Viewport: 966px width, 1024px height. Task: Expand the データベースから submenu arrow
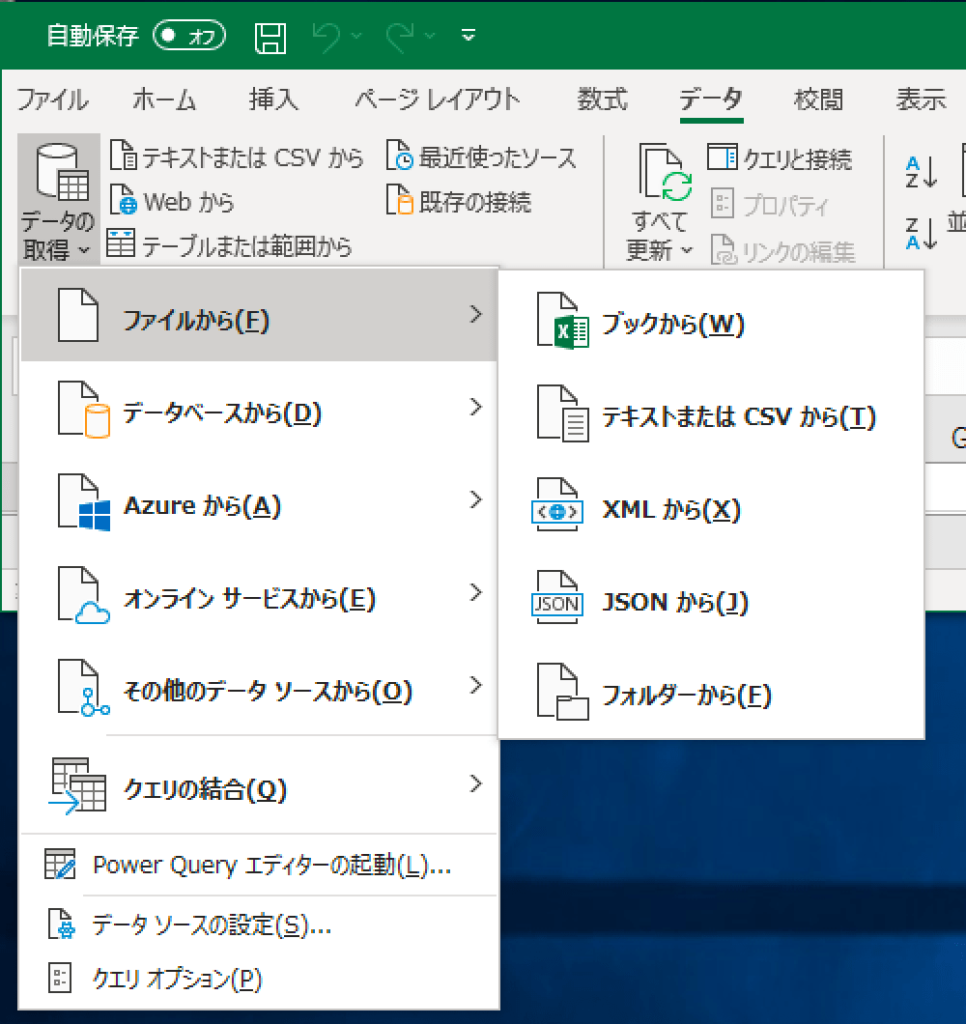475,408
